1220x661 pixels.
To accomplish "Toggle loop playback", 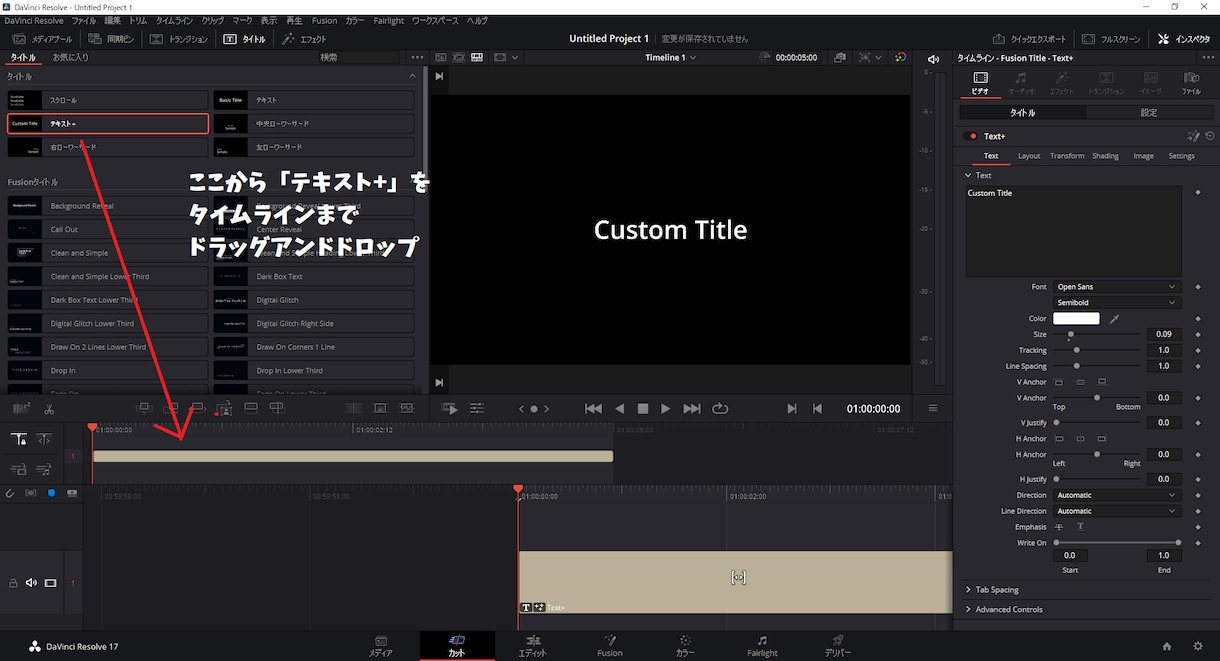I will tap(720, 409).
